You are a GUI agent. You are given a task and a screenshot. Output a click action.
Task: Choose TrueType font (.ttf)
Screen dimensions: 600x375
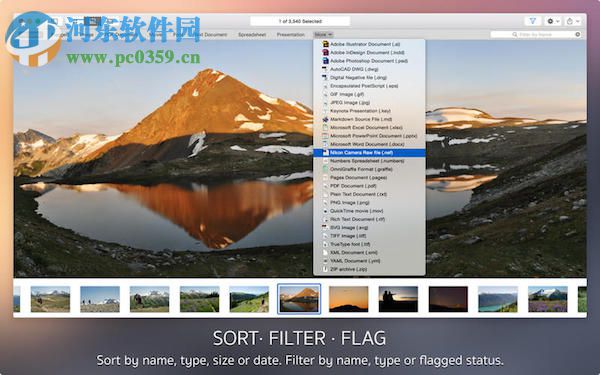pos(369,244)
